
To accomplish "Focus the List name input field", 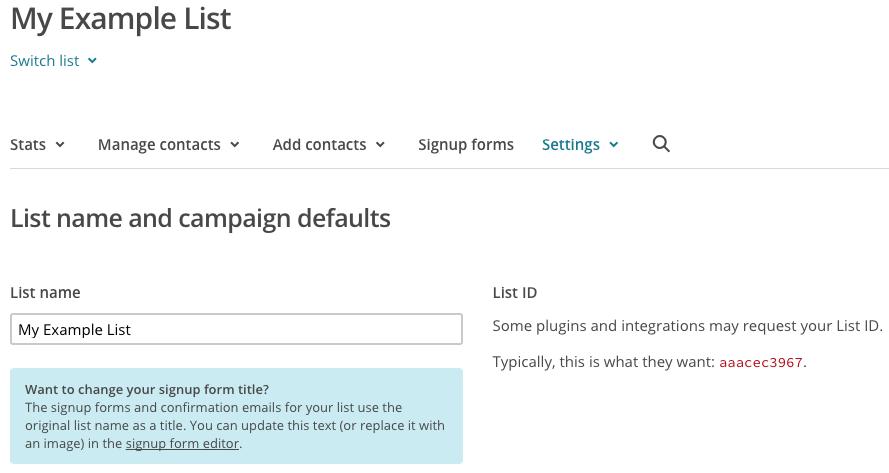I will (x=236, y=329).
